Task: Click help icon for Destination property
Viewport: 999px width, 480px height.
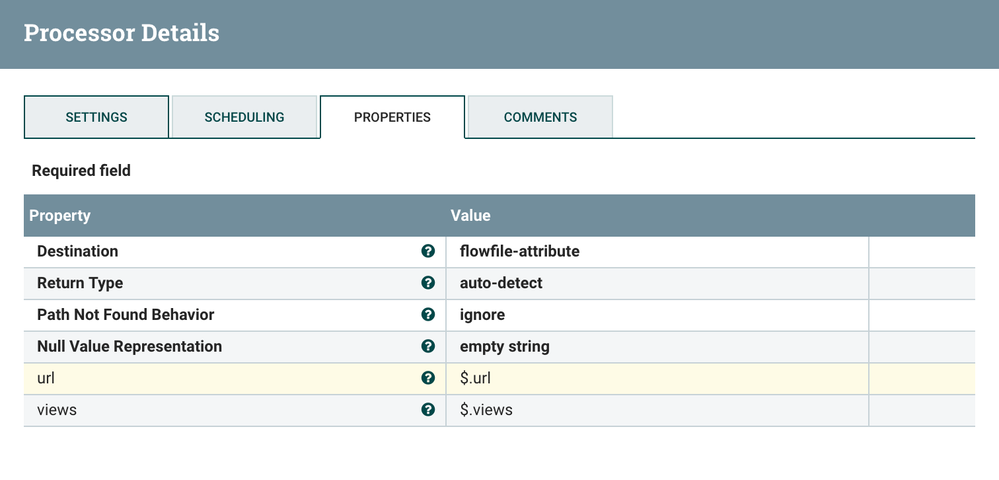Action: click(x=428, y=251)
